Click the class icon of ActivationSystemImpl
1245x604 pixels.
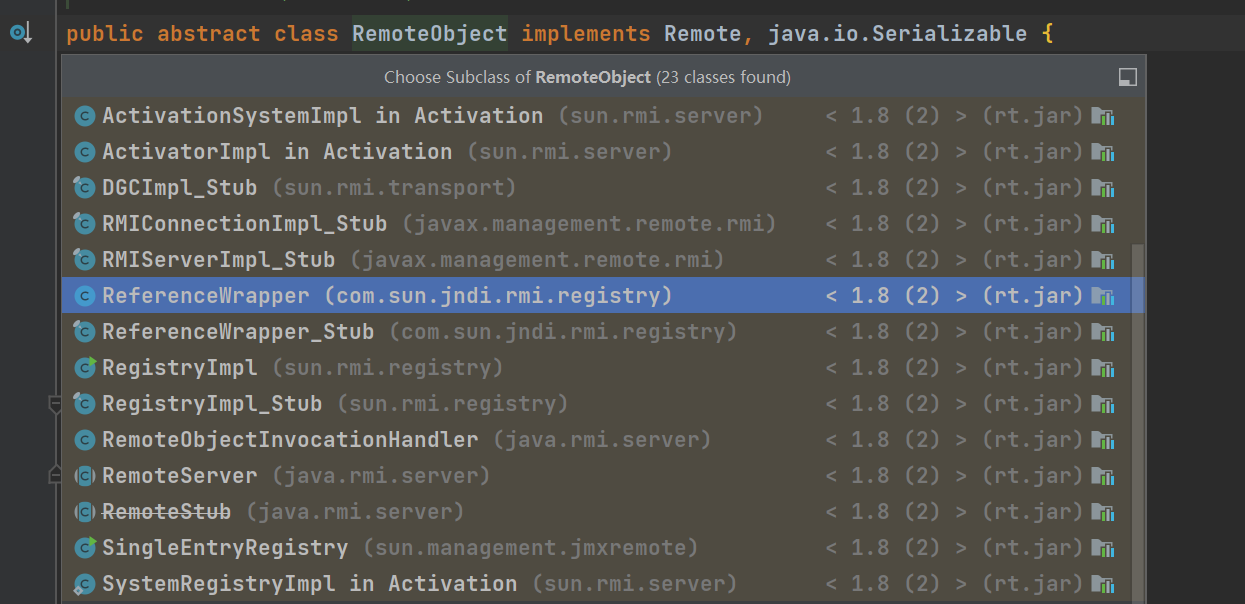[84, 116]
